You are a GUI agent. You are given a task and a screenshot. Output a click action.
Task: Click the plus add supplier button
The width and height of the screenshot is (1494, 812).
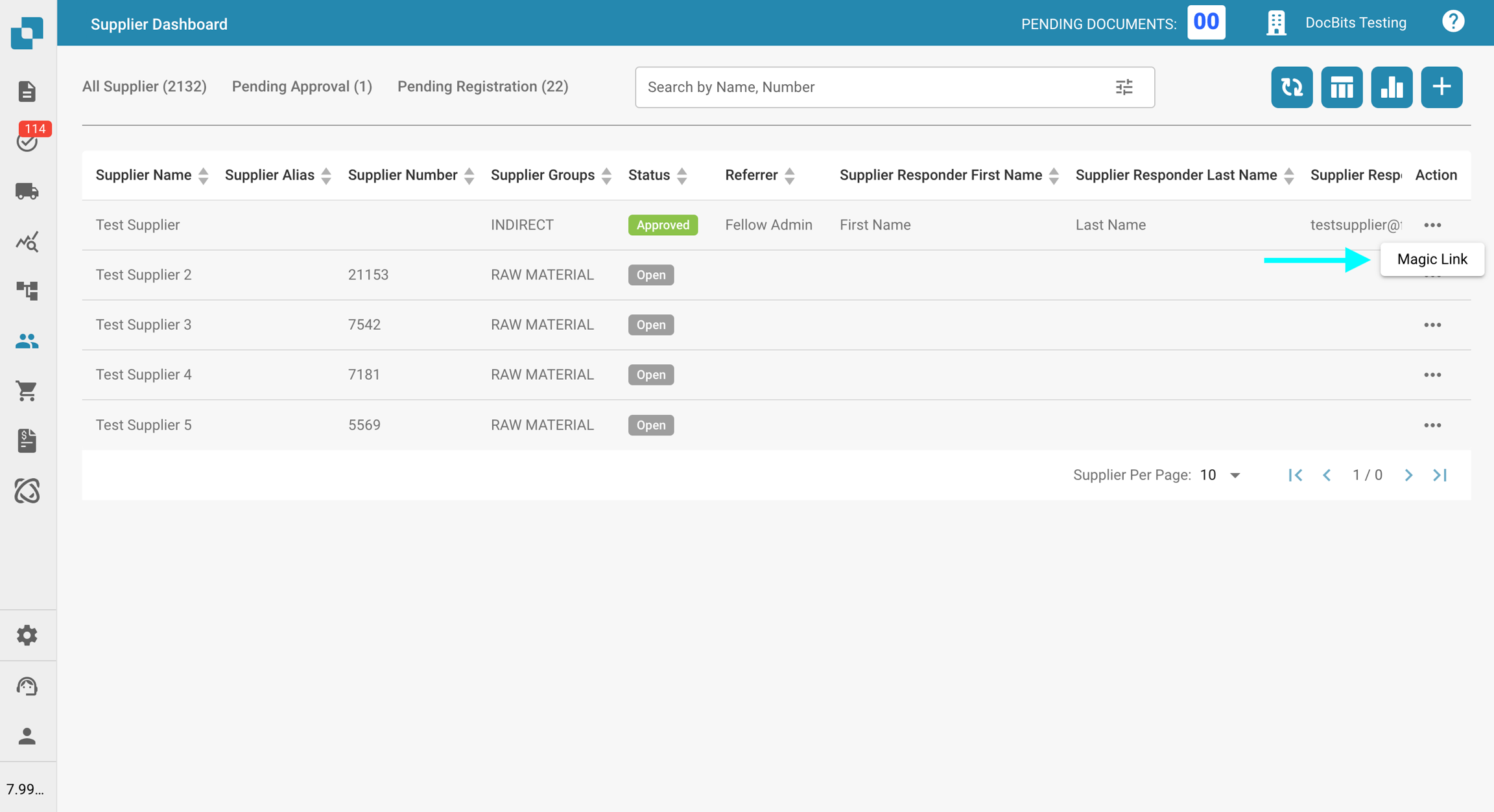(x=1441, y=87)
